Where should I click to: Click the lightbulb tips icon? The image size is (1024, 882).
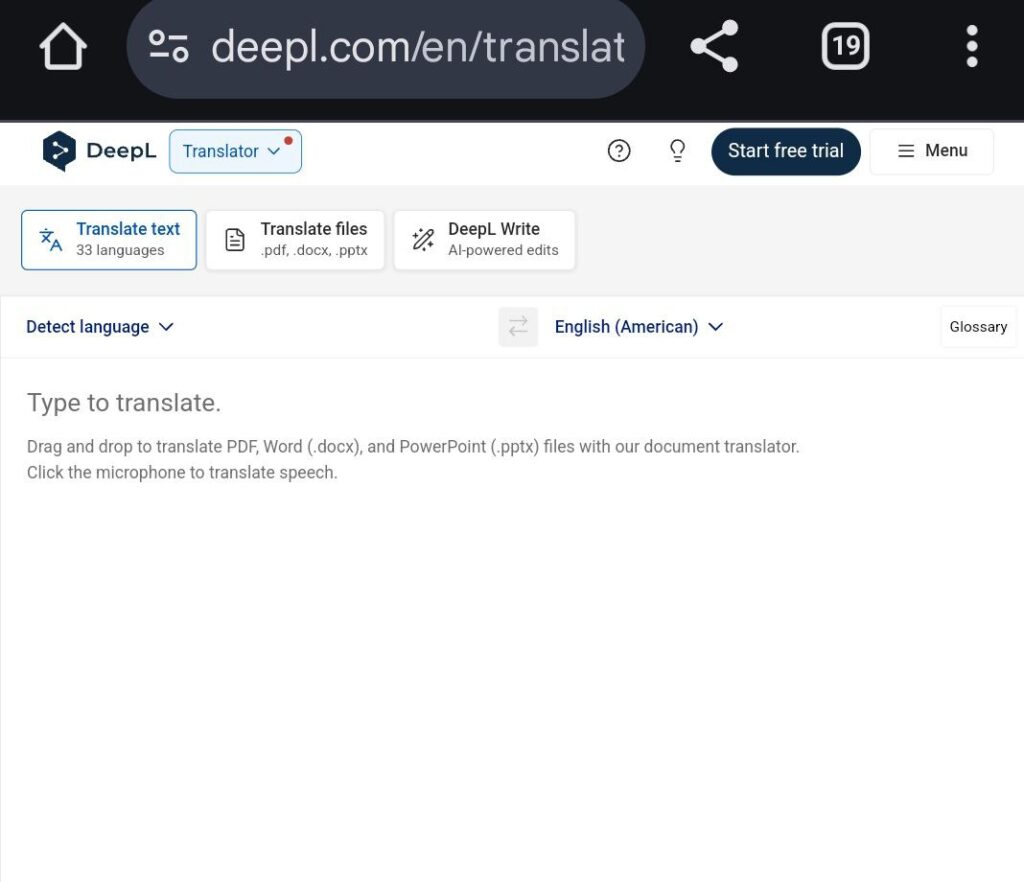(677, 151)
